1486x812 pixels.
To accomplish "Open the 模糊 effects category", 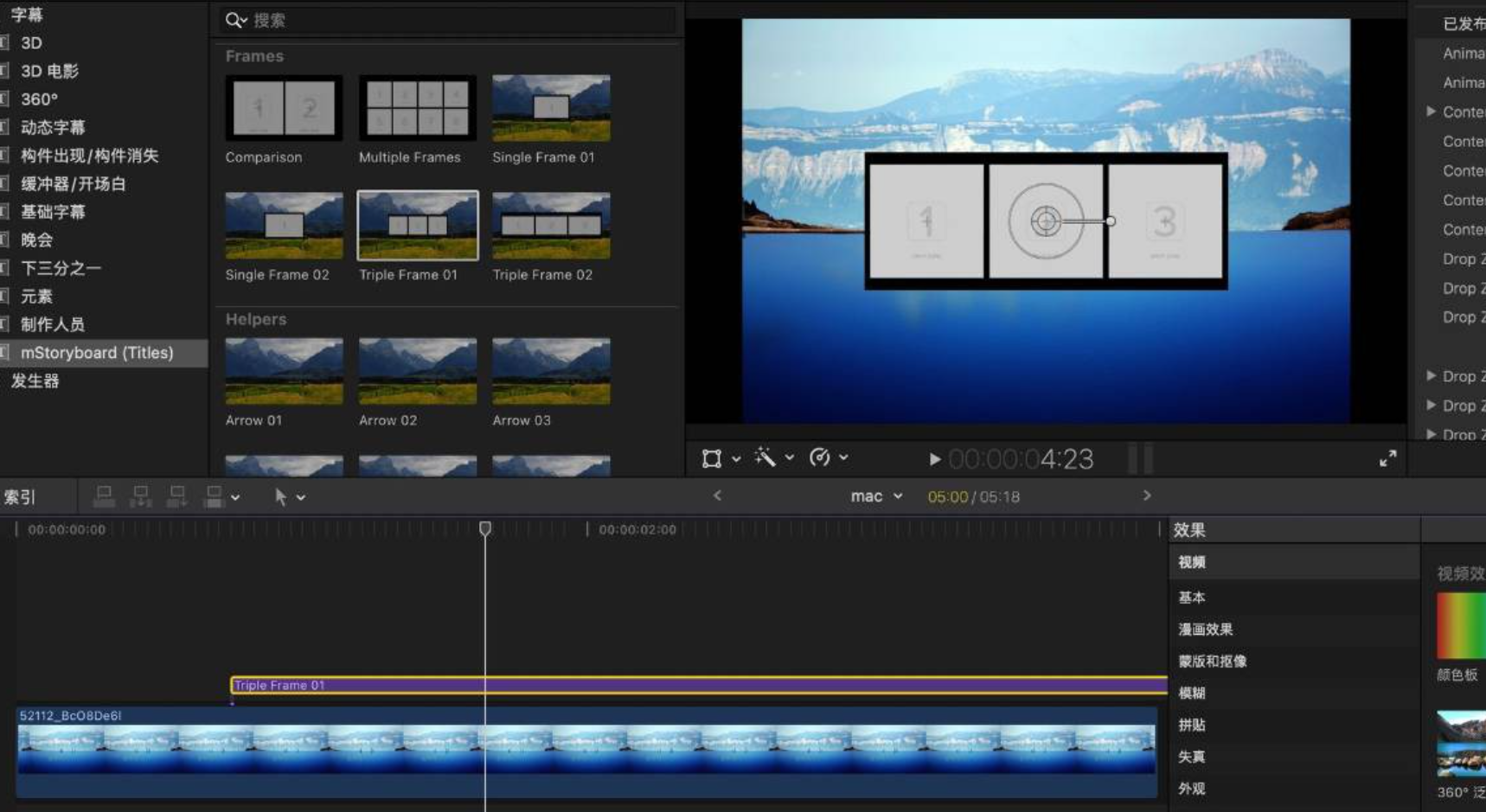I will tap(1192, 693).
